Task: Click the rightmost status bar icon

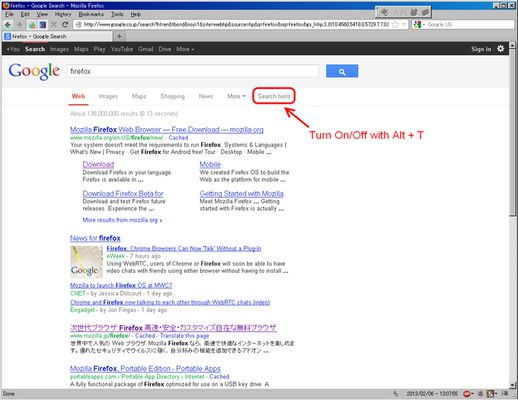Action: point(505,394)
